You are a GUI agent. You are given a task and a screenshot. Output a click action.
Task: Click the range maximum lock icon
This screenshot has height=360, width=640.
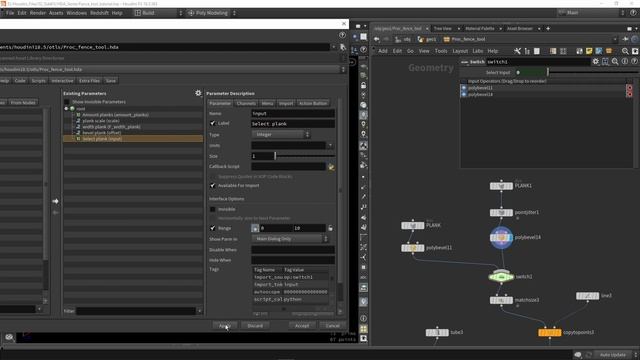pos(330,228)
